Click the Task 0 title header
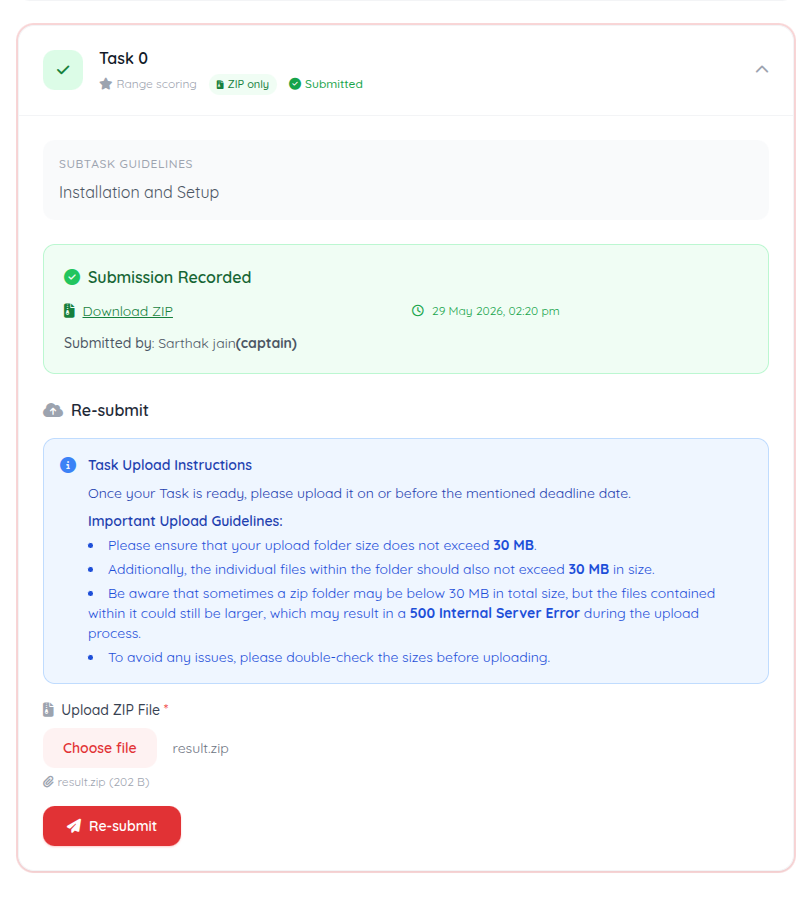Screen dimensions: 809x897 [x=124, y=58]
